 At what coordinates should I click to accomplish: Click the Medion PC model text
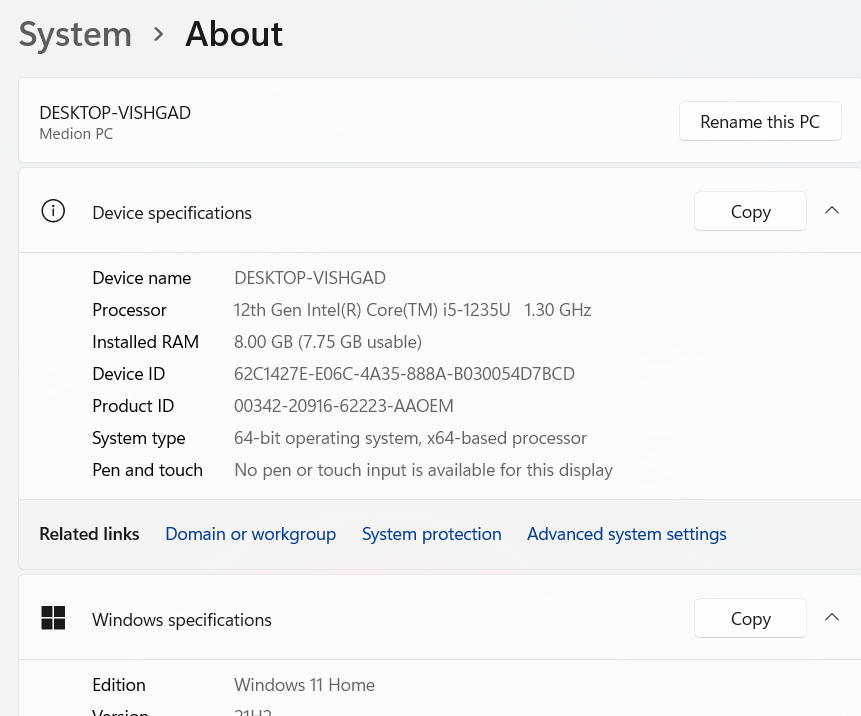(x=76, y=133)
